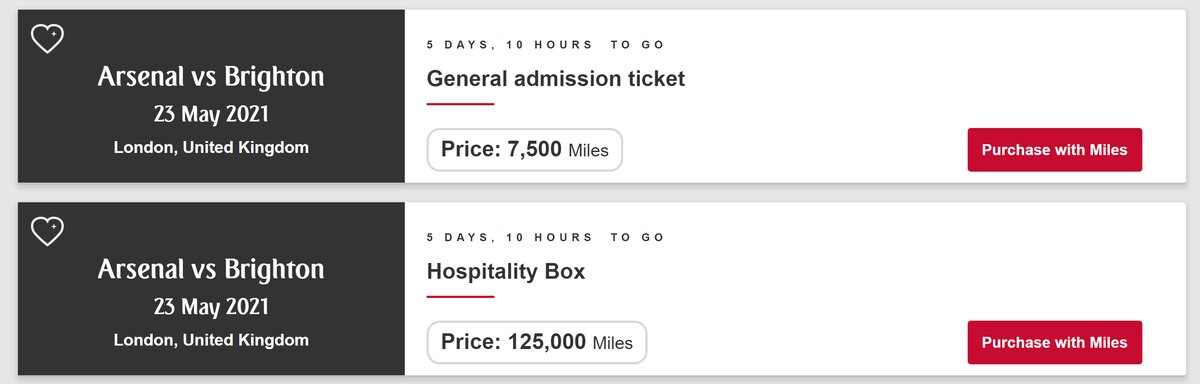Open the General admission ticket title
Image resolution: width=1200 pixels, height=384 pixels.
556,78
